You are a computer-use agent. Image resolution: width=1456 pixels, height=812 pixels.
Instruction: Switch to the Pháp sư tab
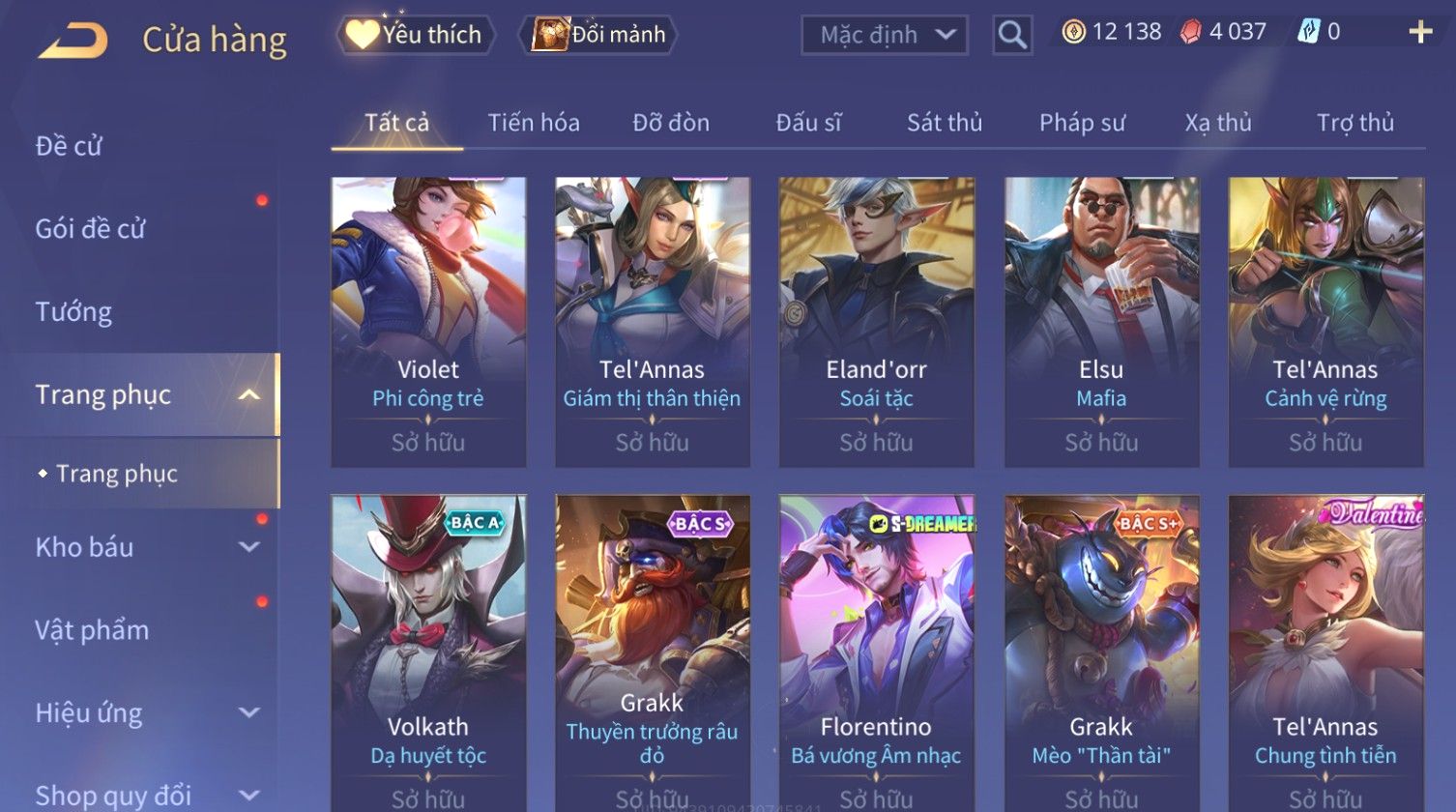pyautogui.click(x=1082, y=123)
